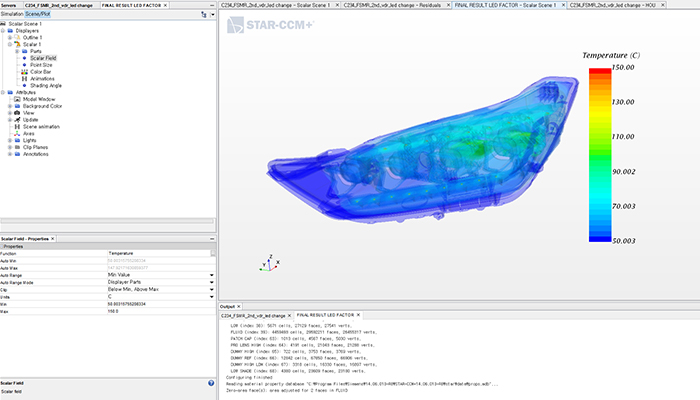Screen dimensions: 700x400
Task: Collapse the Displayers node
Action: click(3, 31)
